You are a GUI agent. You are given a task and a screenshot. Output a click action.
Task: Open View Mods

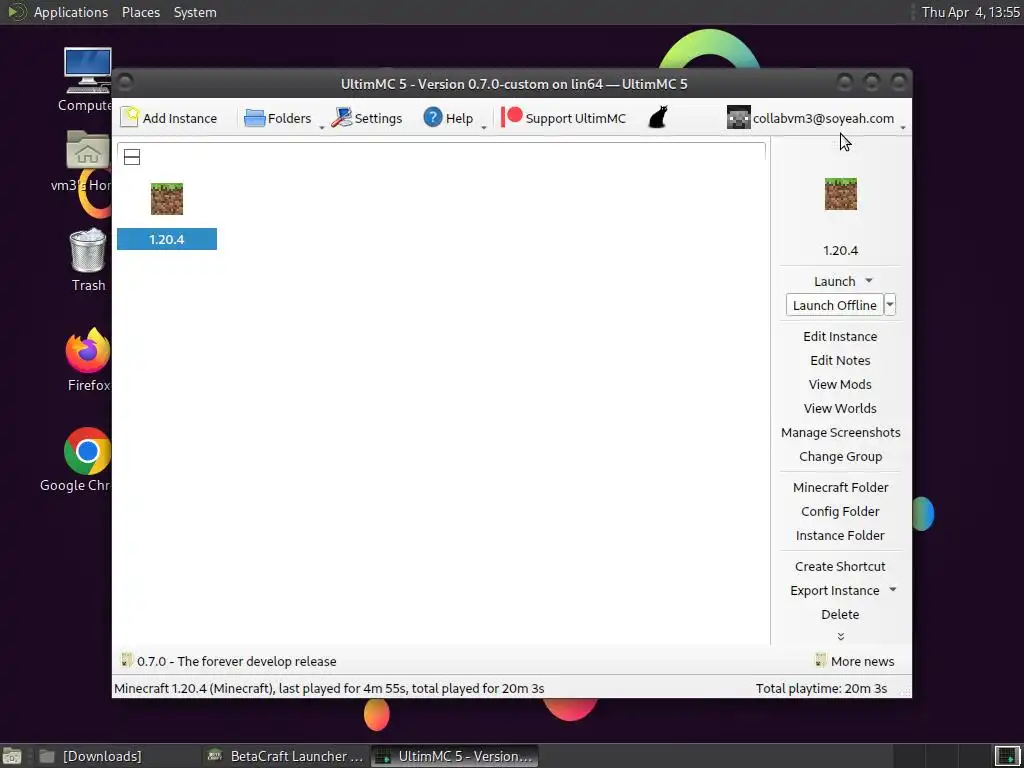click(840, 385)
